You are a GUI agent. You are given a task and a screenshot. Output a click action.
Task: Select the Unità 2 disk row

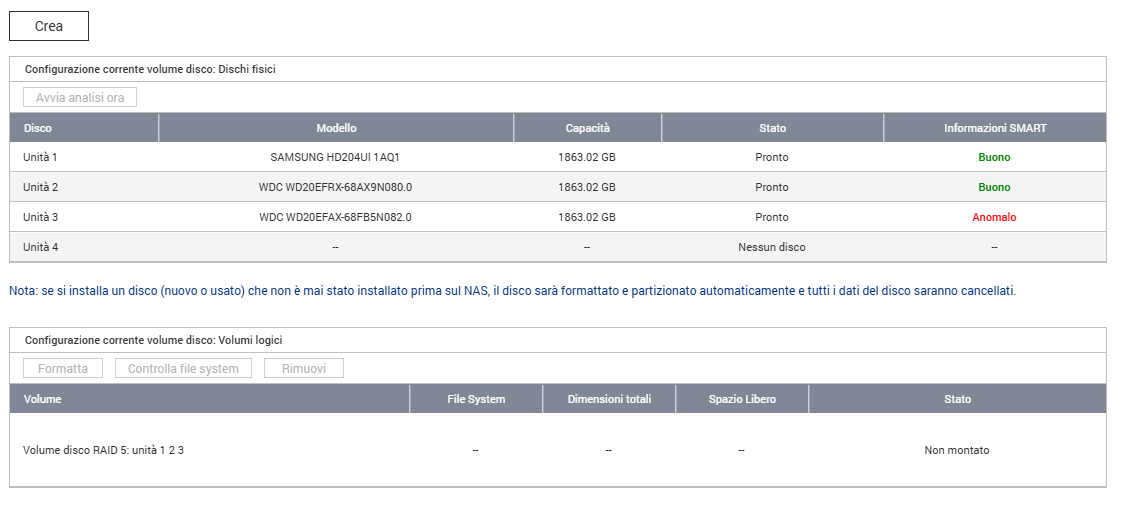tap(41, 188)
